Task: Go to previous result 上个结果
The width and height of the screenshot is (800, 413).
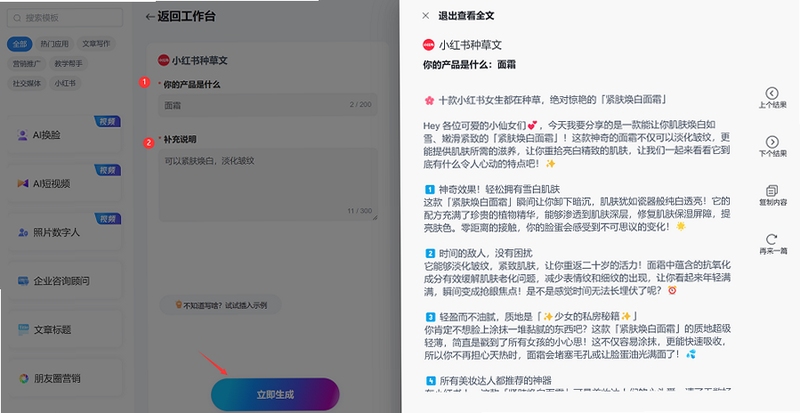Action: (772, 98)
